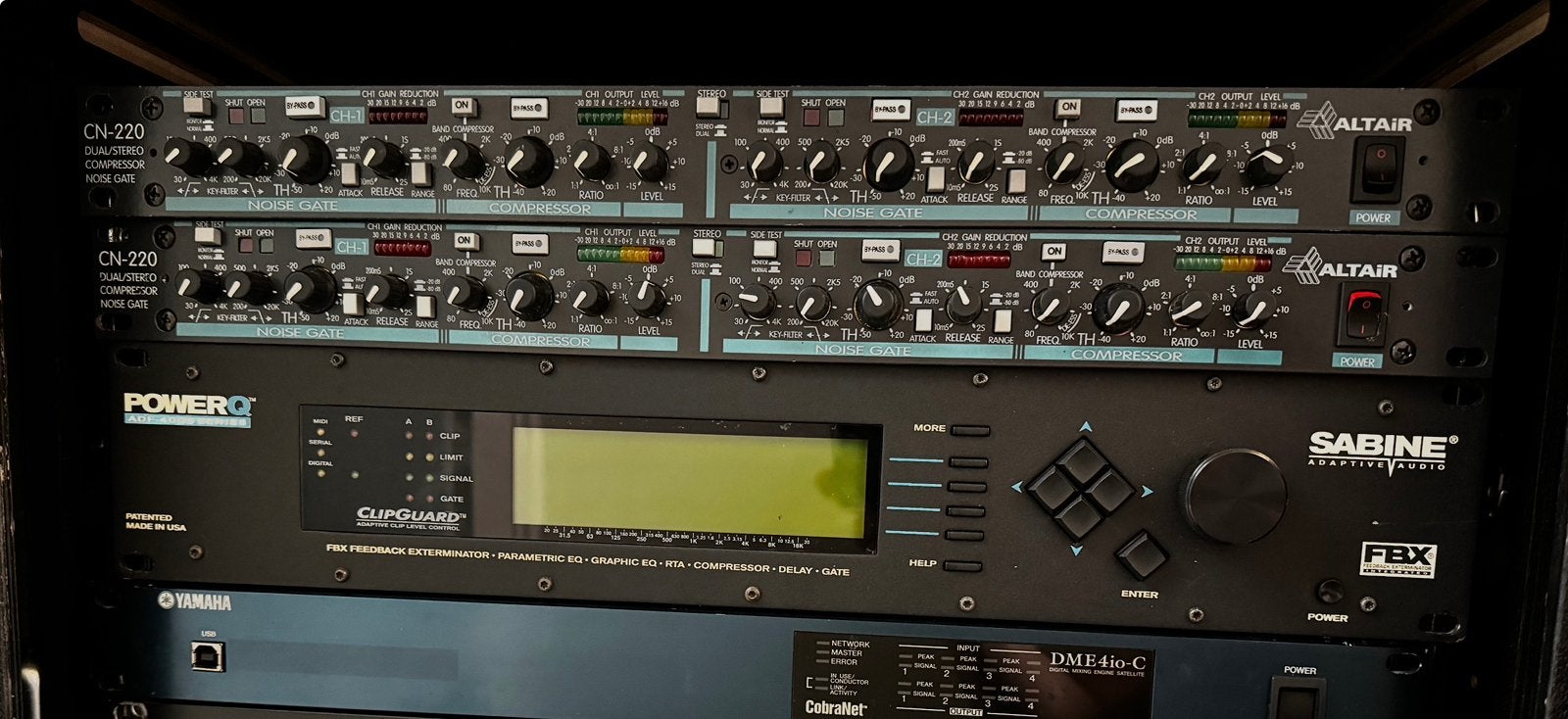Hit the MORE button on the Sabine PowerQ
This screenshot has width=1568, height=719.
pos(968,430)
